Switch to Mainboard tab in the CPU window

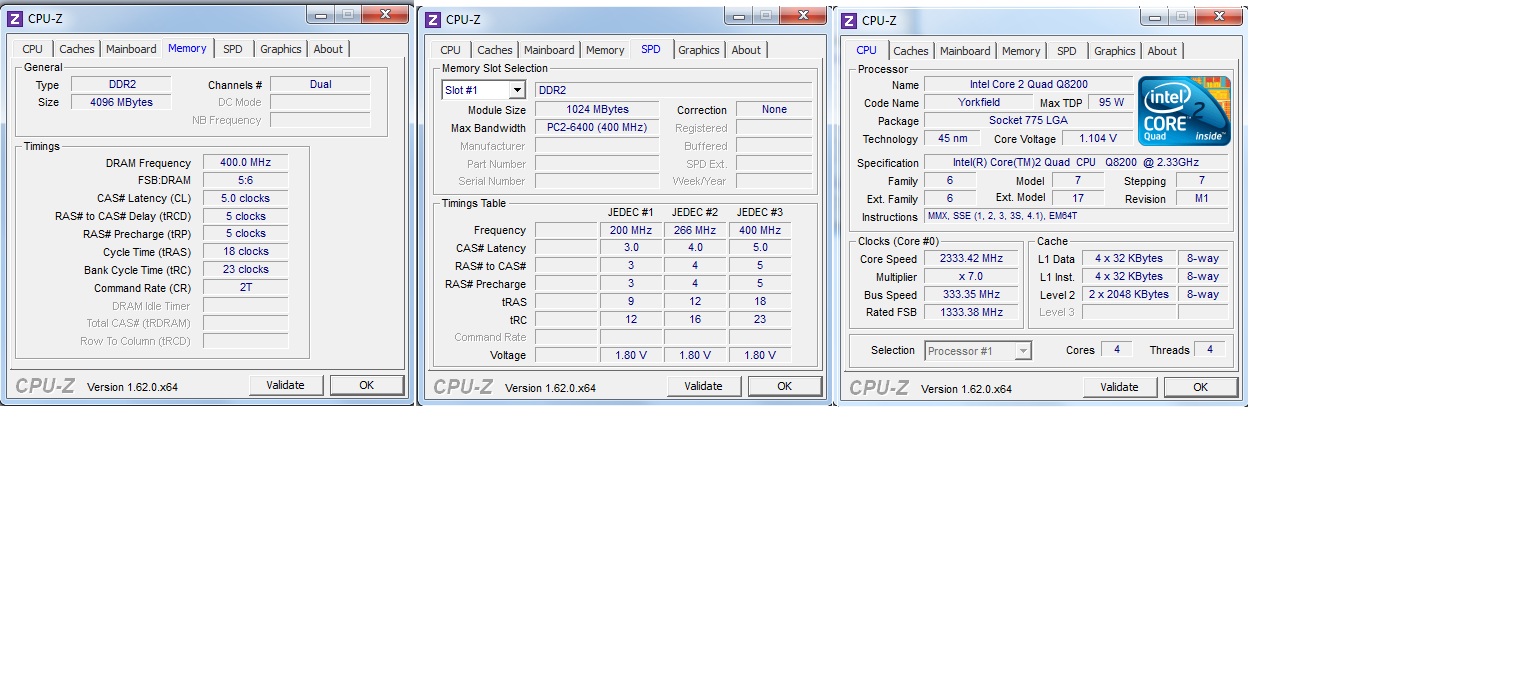coord(966,51)
